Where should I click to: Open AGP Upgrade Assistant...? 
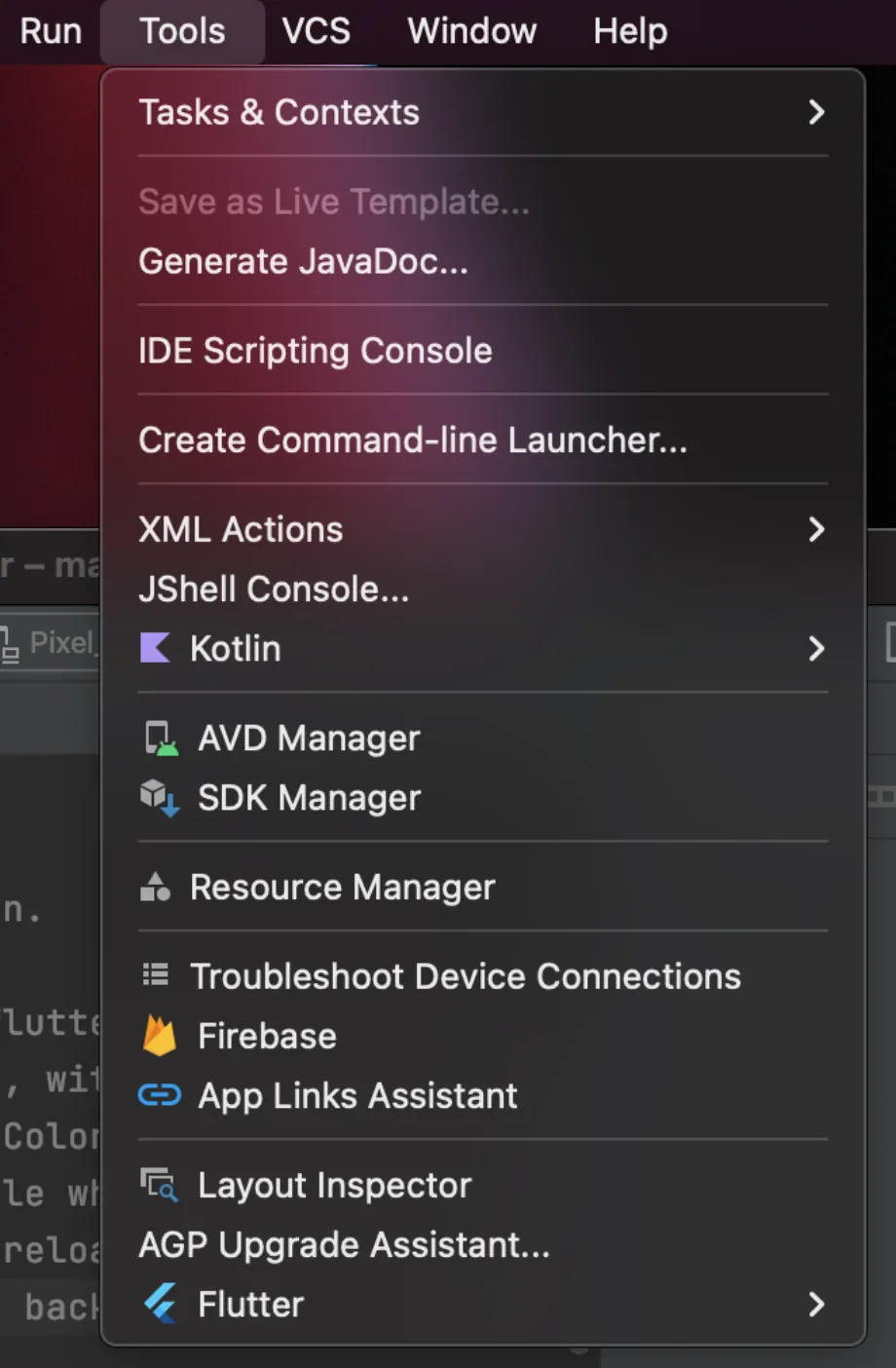coord(483,1245)
